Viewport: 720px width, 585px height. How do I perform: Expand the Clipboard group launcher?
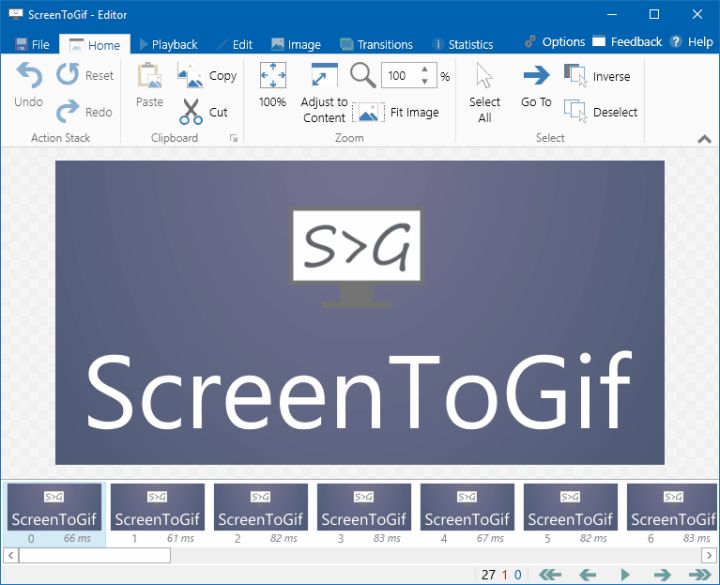pos(234,138)
